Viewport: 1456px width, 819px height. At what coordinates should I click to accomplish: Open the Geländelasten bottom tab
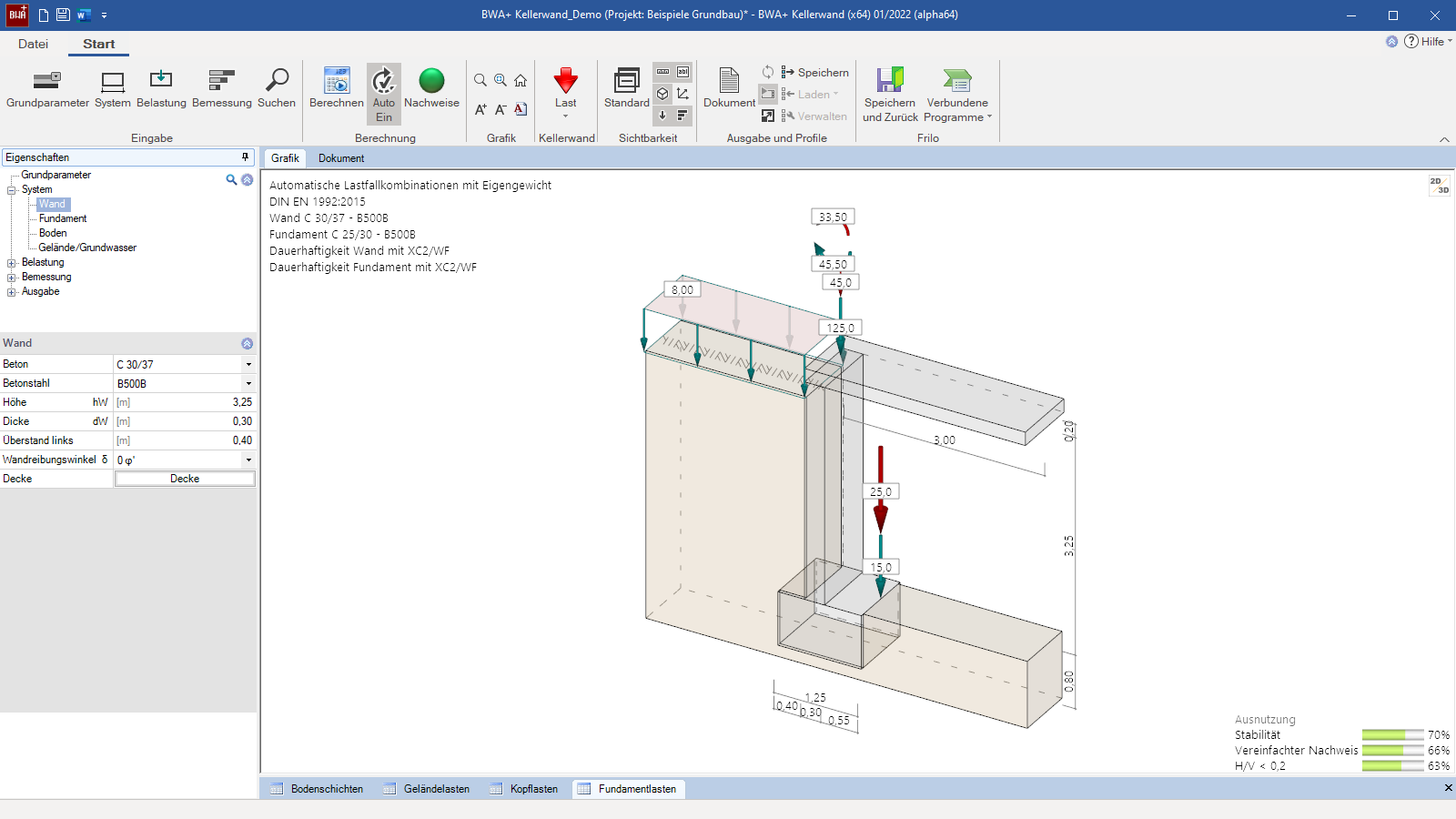(x=428, y=789)
